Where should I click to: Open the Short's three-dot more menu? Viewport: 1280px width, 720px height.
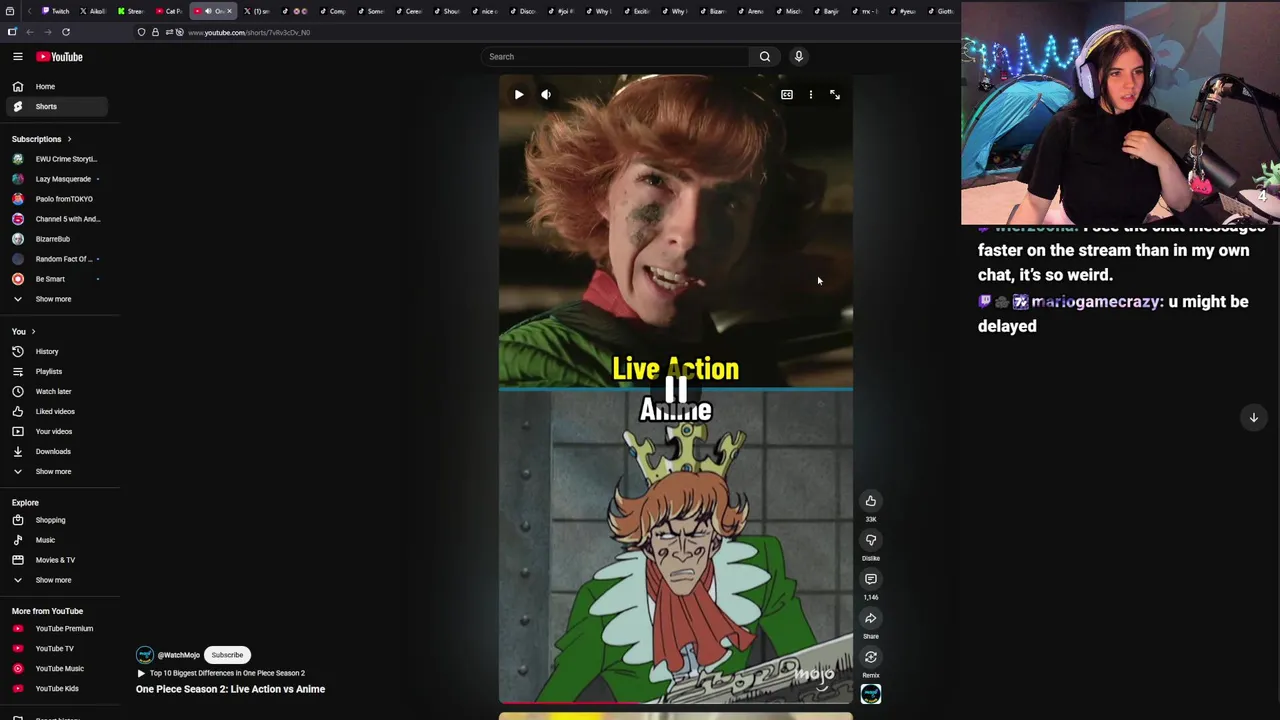(811, 95)
